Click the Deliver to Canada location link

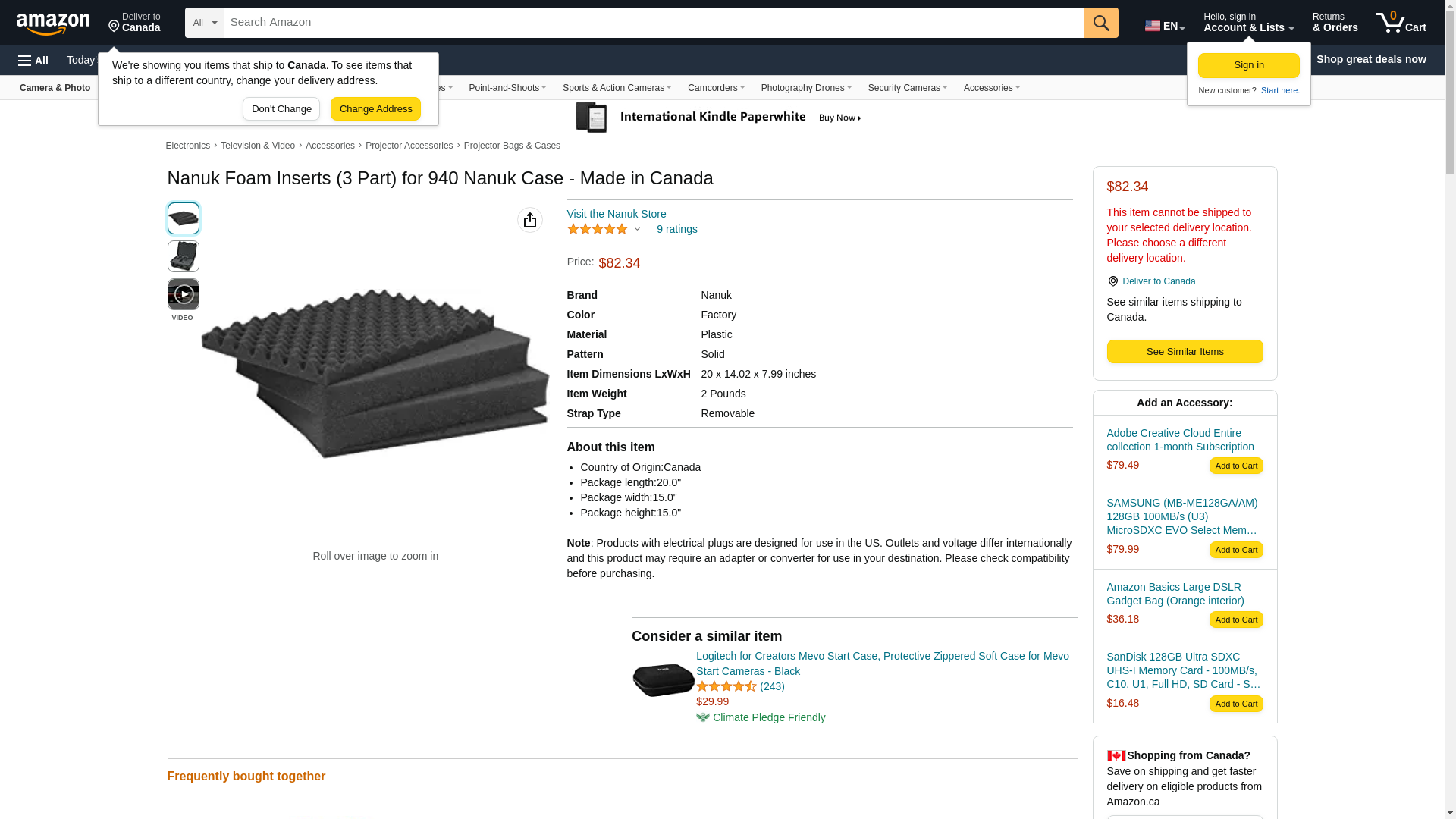pos(1158,281)
